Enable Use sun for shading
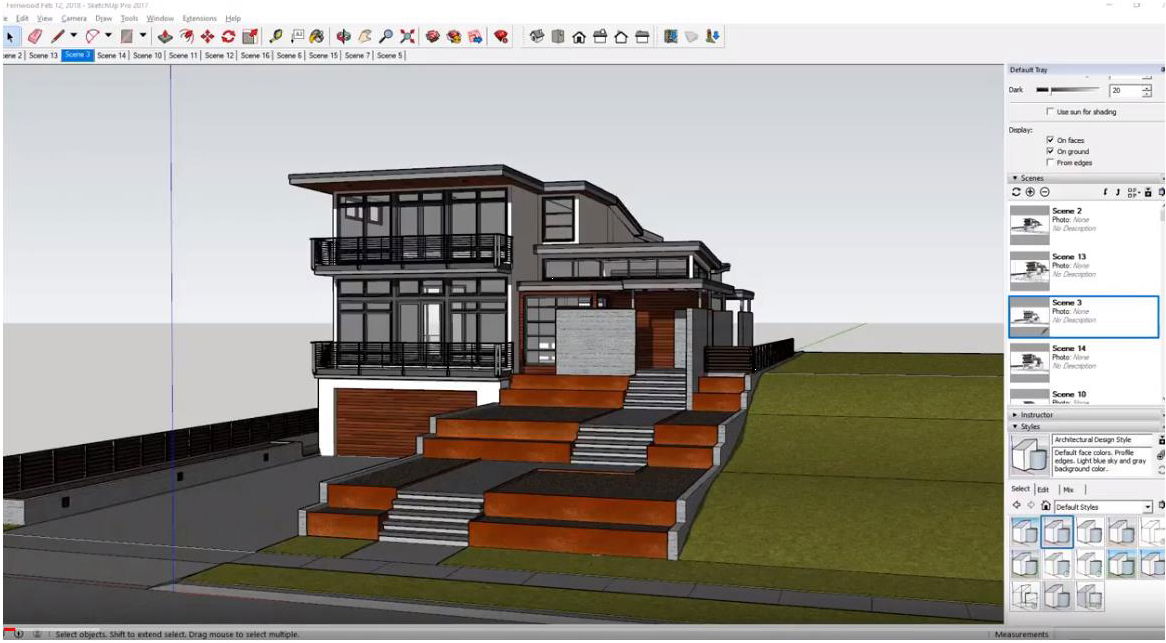 [x=1049, y=112]
